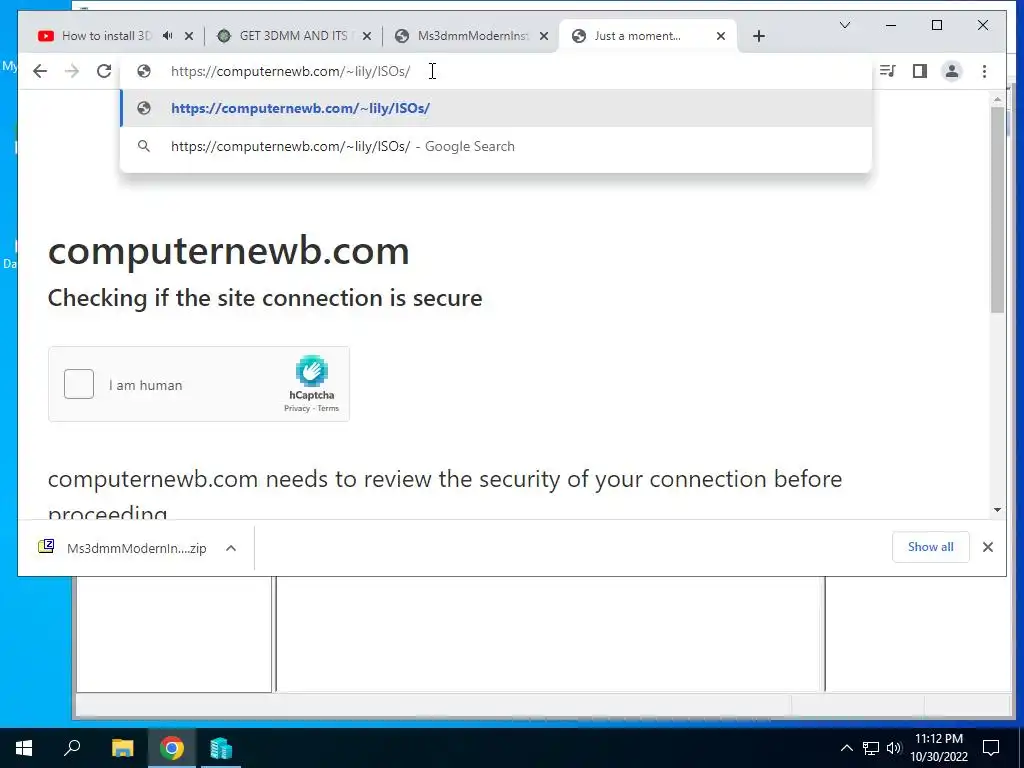Click the hCaptcha hand logo

coord(312,371)
